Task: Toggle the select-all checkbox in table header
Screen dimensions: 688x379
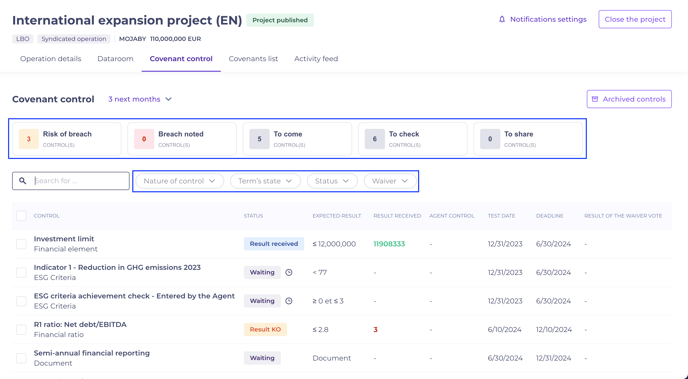Action: coord(21,216)
